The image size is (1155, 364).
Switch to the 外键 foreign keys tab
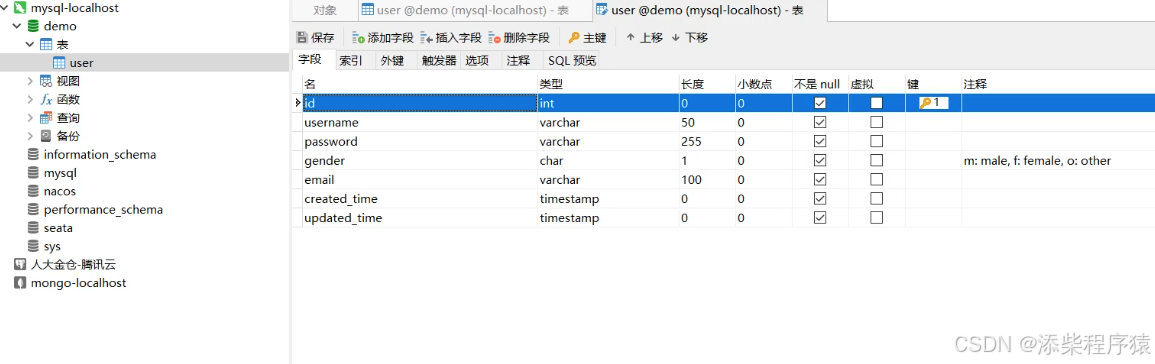click(x=393, y=60)
